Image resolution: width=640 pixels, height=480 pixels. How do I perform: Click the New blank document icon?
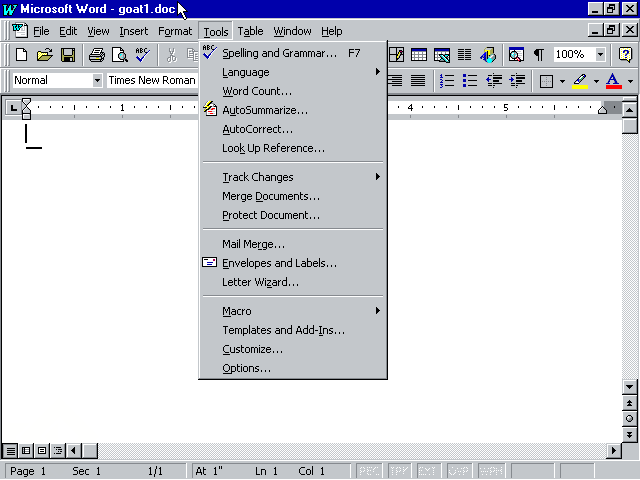22,54
